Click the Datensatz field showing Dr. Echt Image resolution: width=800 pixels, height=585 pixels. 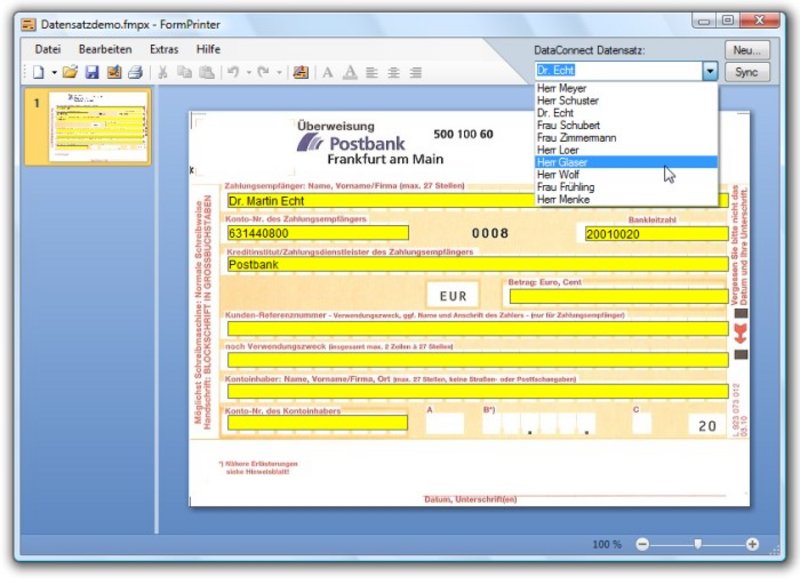[618, 71]
